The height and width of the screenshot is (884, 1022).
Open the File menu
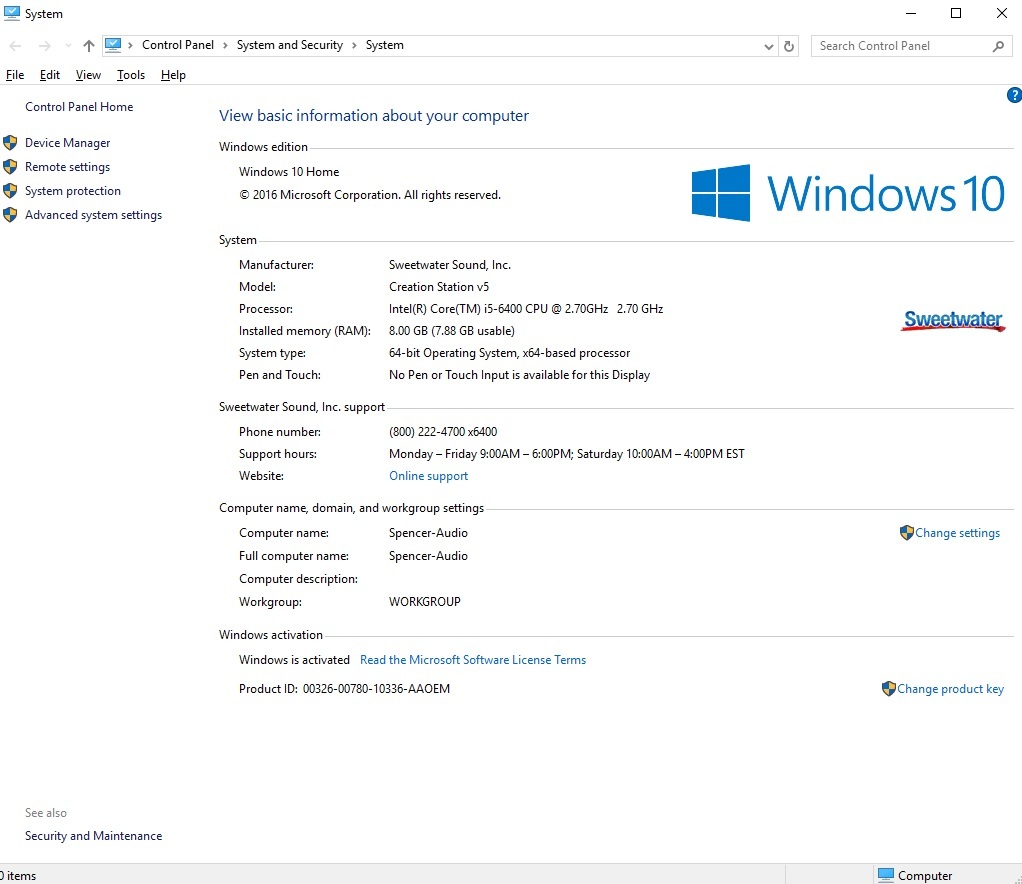pos(14,75)
